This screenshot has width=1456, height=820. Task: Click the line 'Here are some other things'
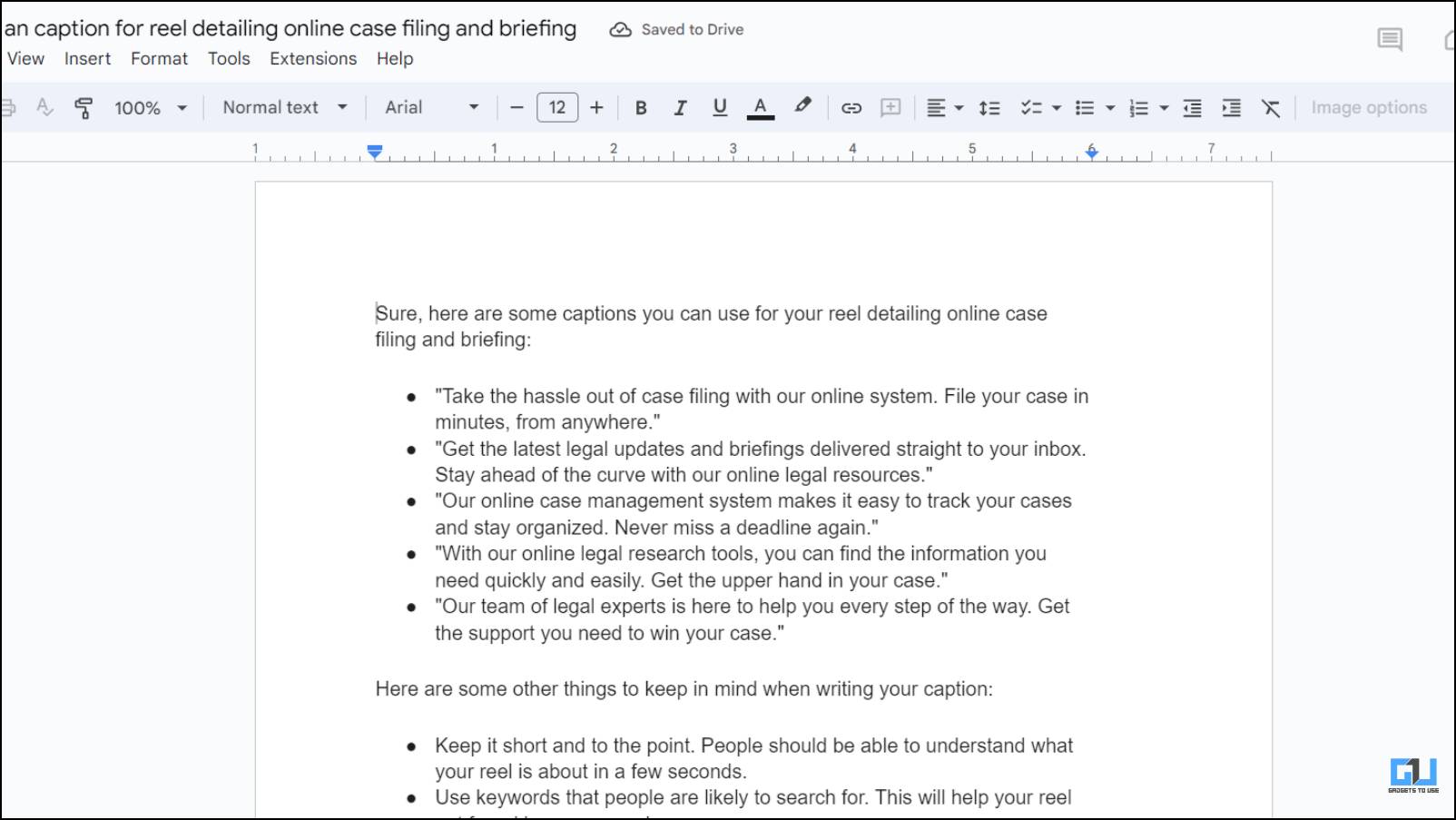pyautogui.click(x=684, y=688)
